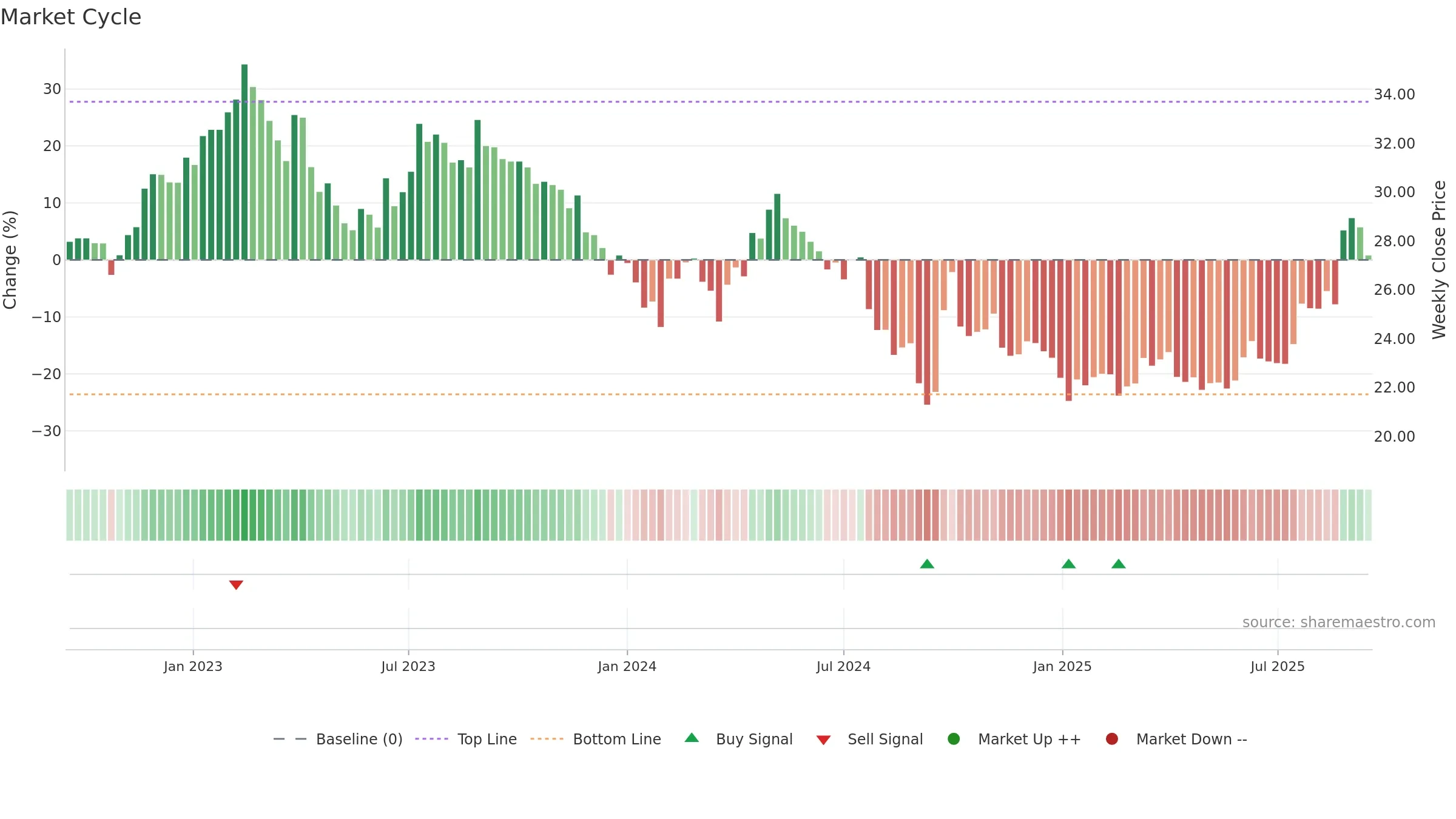Toggle the Buy Signal legend entry
This screenshot has height=819, width=1456.
click(x=739, y=739)
